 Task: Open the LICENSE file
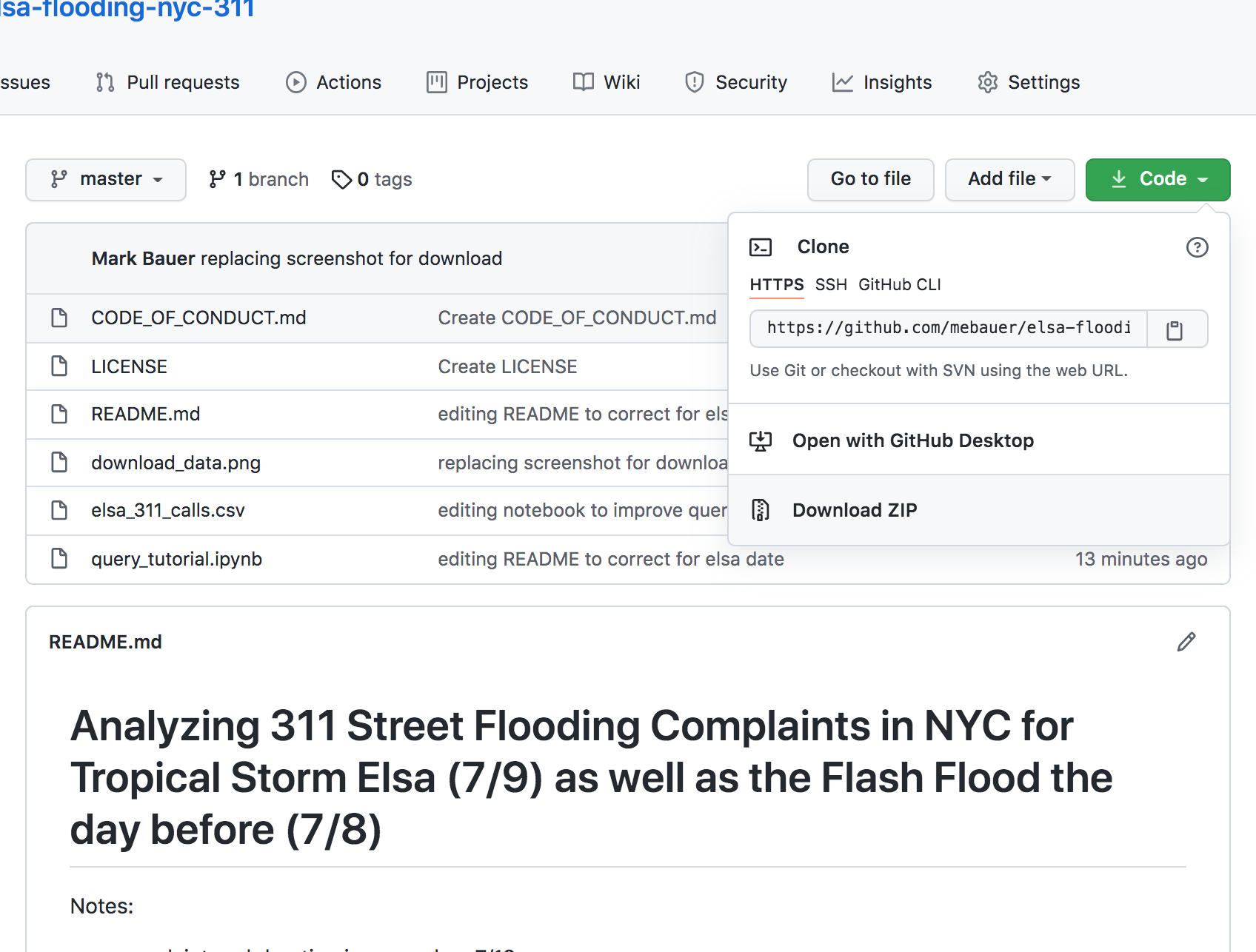tap(129, 366)
